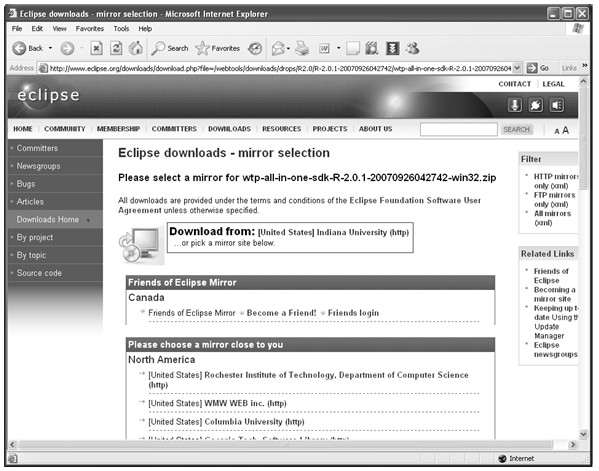Click the Forward arrow icon
The width and height of the screenshot is (599, 471).
coord(67,49)
